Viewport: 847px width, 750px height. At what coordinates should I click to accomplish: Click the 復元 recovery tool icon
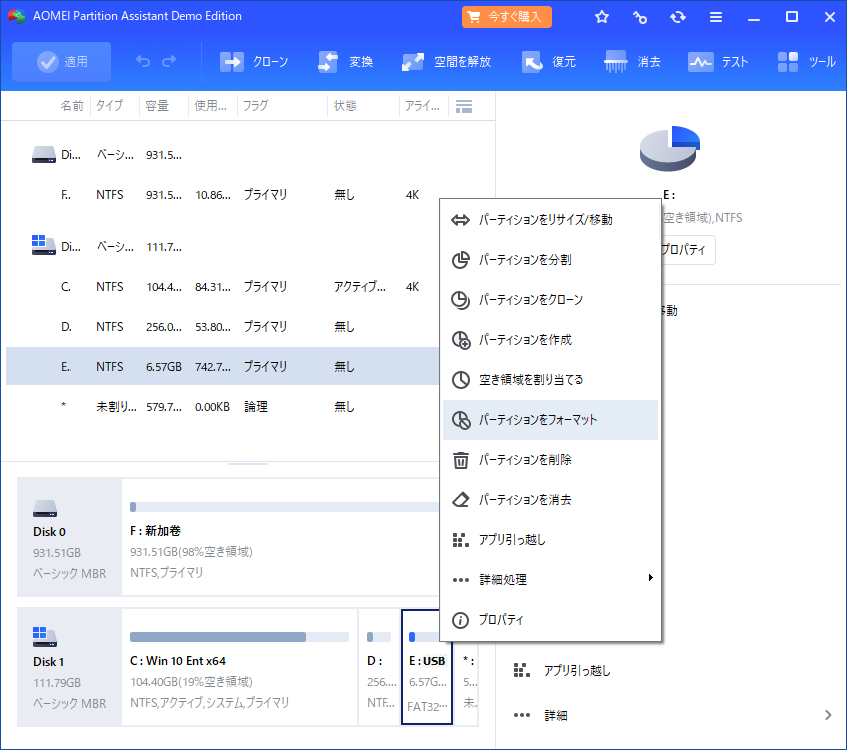point(530,61)
